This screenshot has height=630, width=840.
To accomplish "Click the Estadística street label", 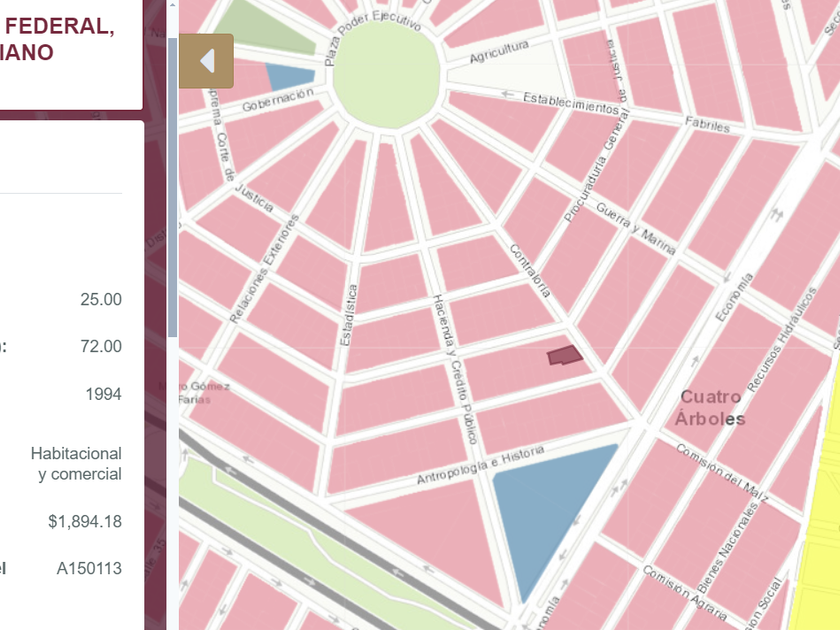I will [x=348, y=316].
